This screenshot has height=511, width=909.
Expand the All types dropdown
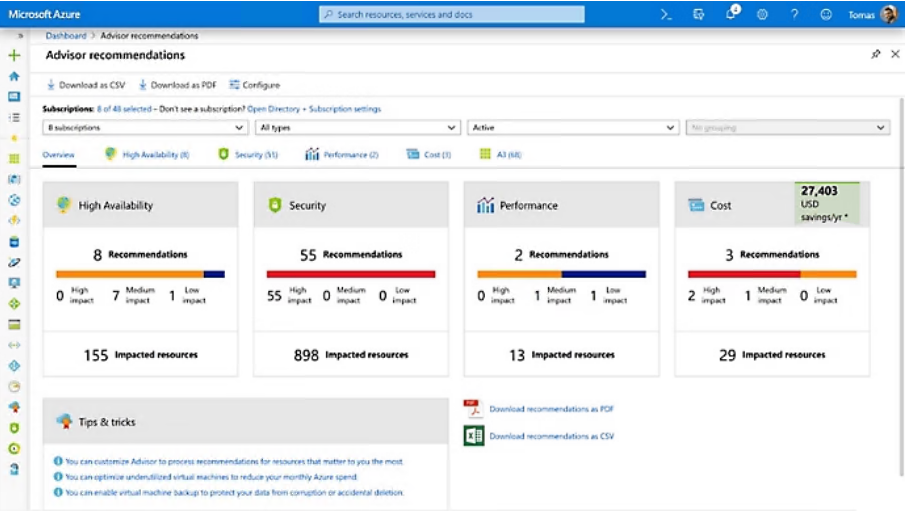click(x=357, y=128)
